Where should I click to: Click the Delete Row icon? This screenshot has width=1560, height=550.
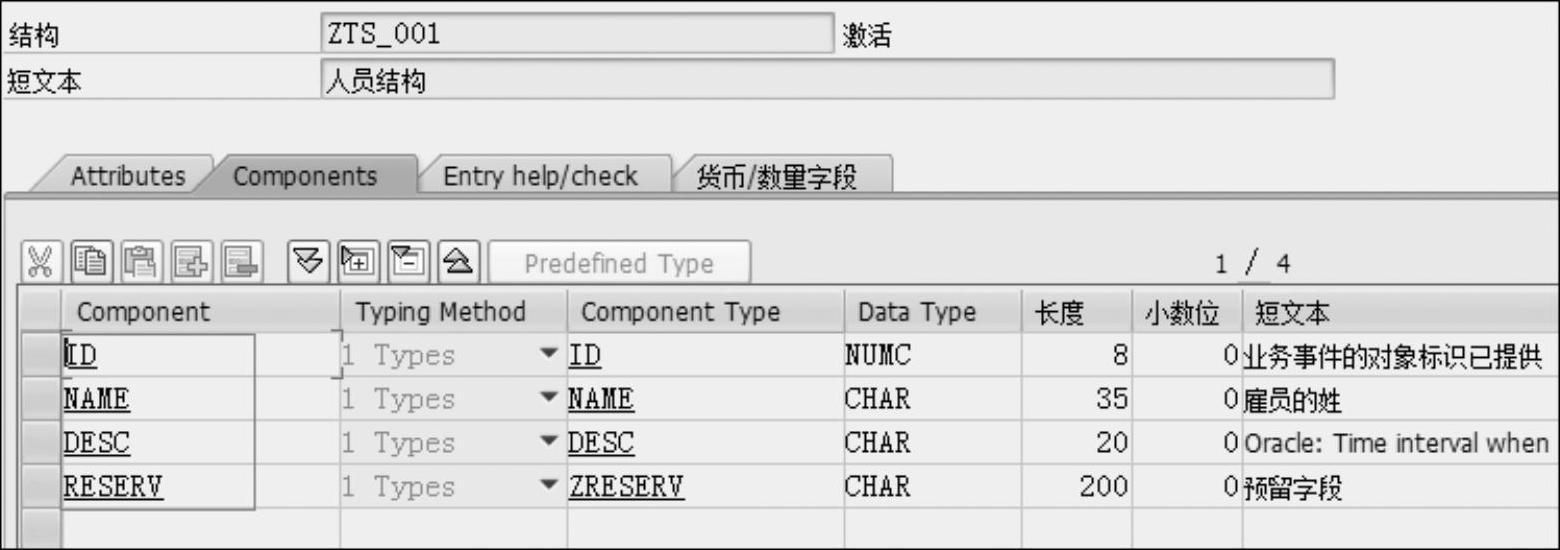point(241,263)
